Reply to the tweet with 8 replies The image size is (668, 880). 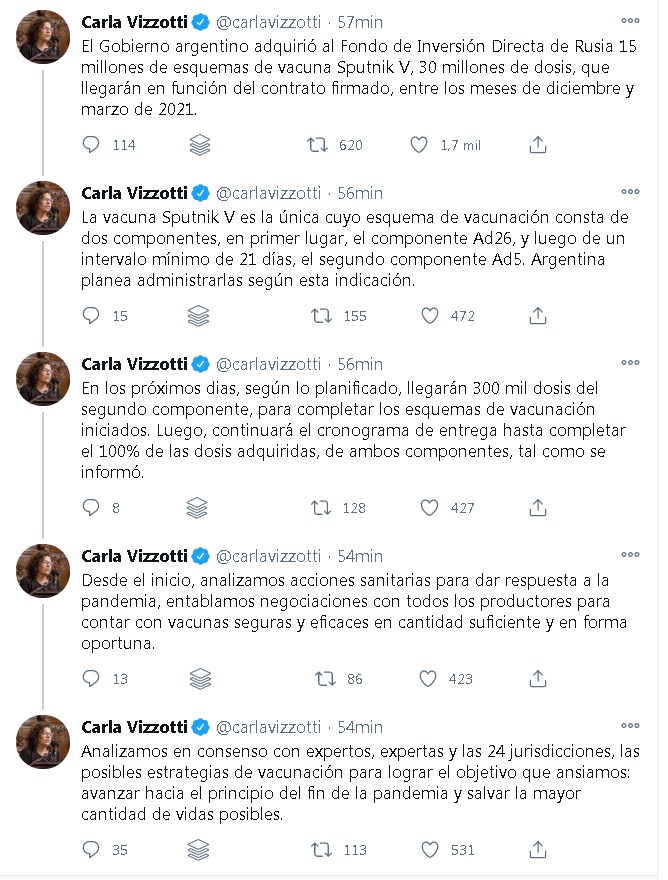91,508
